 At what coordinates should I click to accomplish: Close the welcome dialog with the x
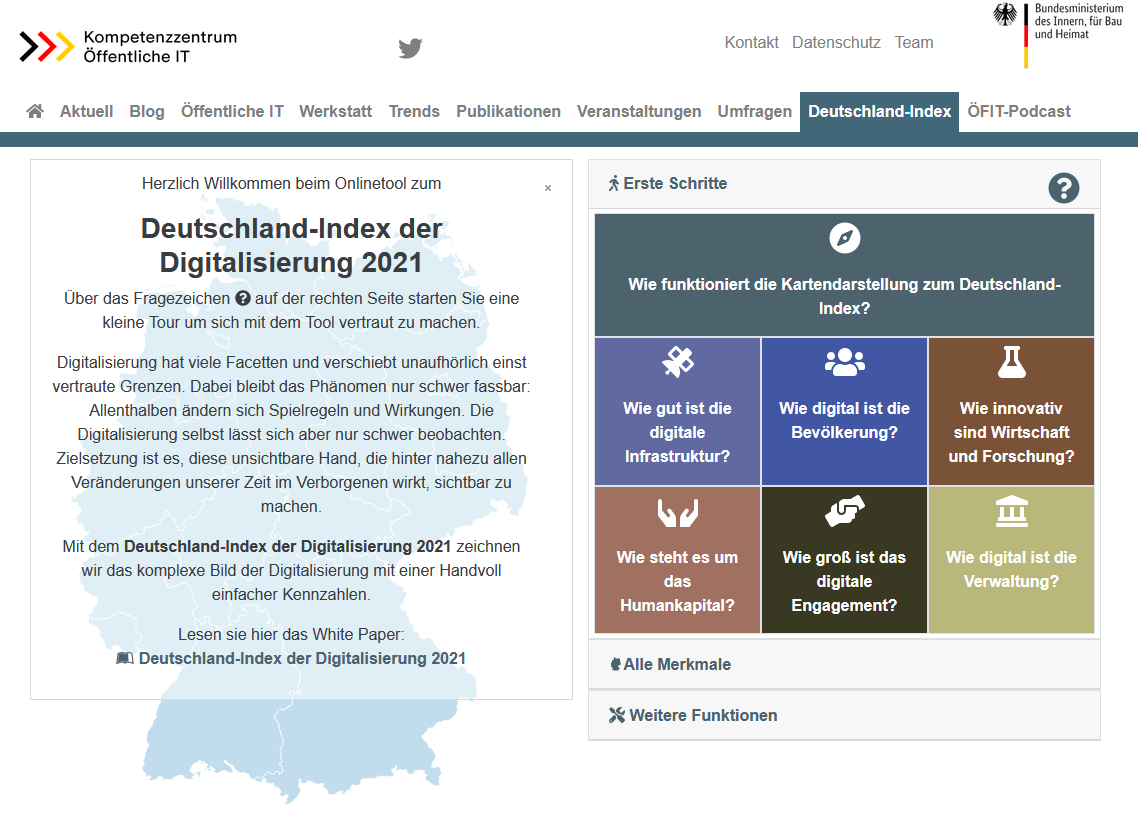coord(548,188)
